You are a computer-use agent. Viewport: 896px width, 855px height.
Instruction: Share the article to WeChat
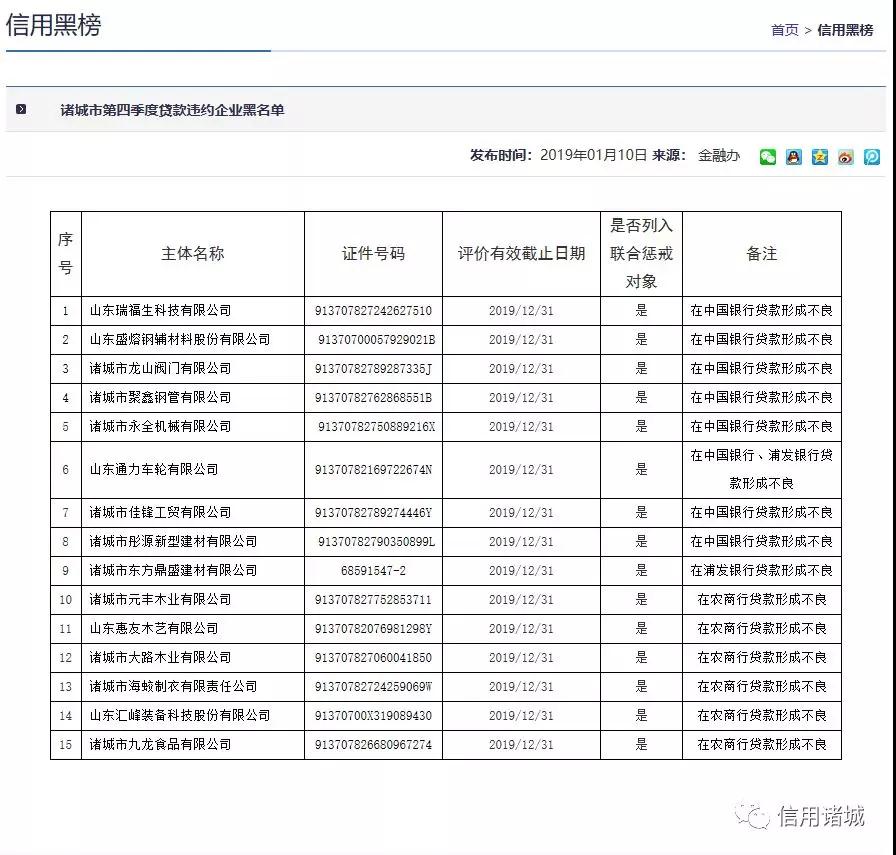click(767, 157)
